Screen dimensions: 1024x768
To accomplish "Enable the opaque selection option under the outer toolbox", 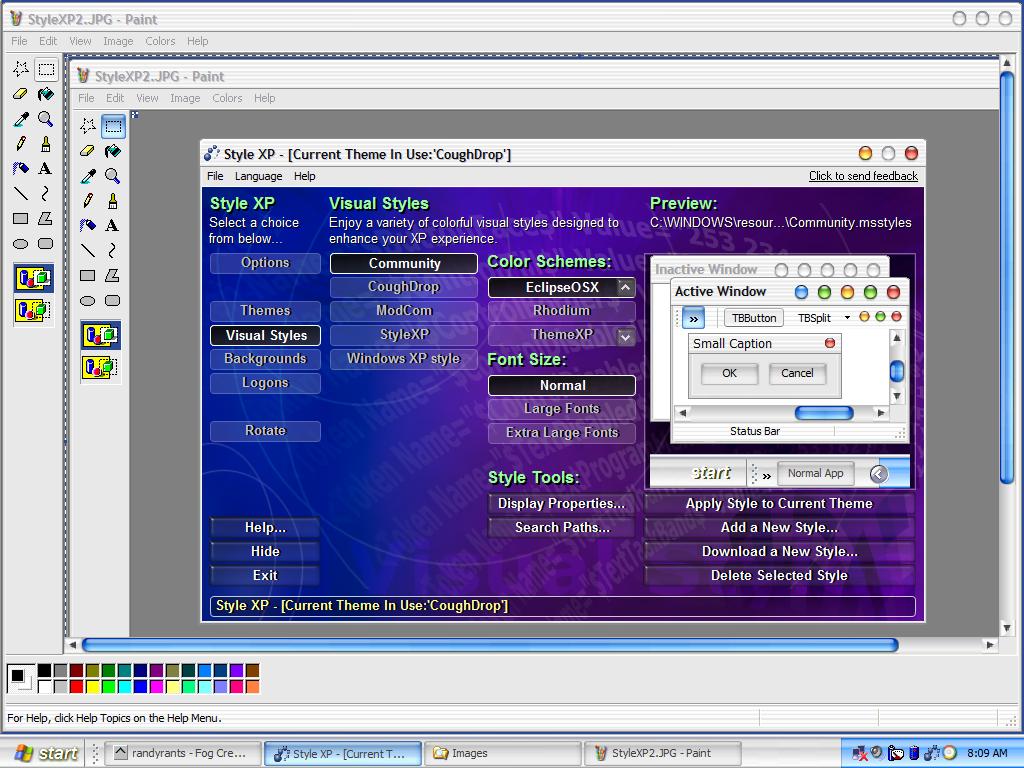I will pos(33,279).
